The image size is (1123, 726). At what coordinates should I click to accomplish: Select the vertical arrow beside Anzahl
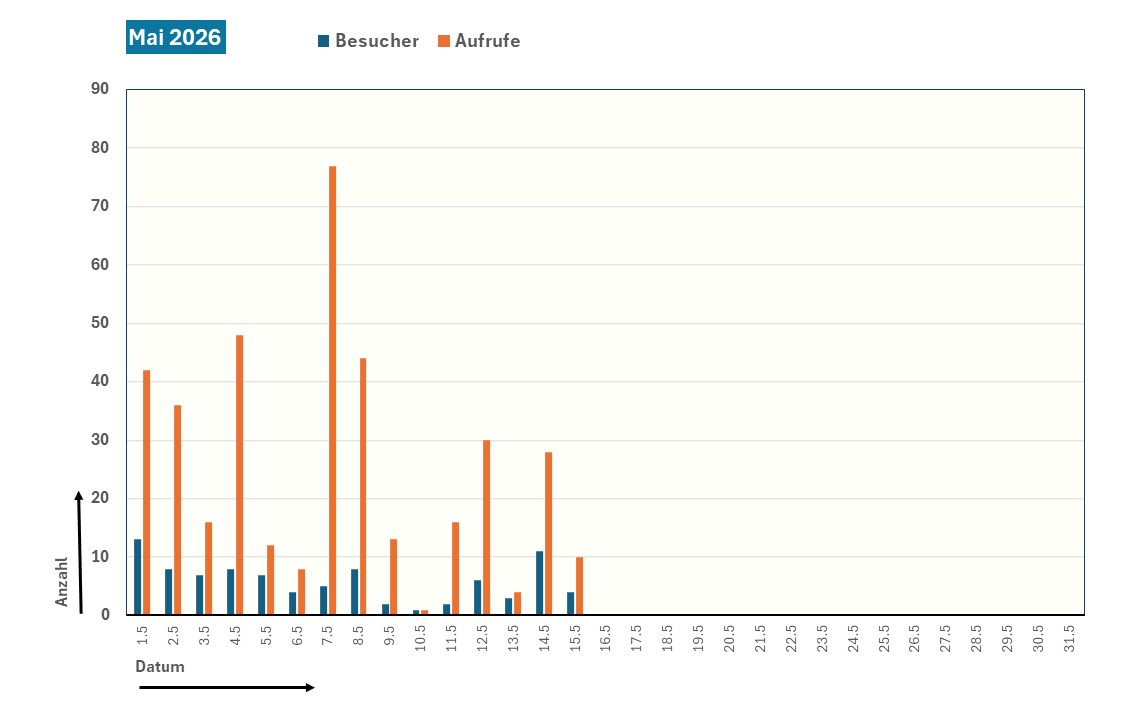point(79,552)
